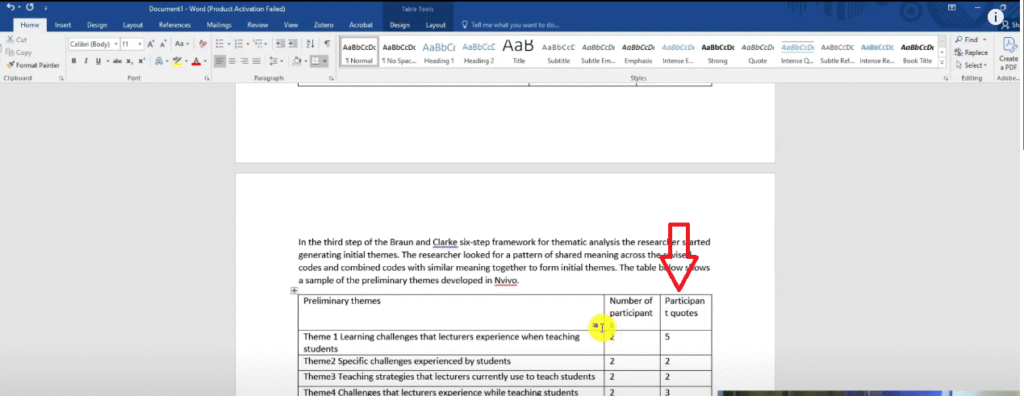Apply cell shading paint bucket
This screenshot has height=396, width=1024.
297,61
